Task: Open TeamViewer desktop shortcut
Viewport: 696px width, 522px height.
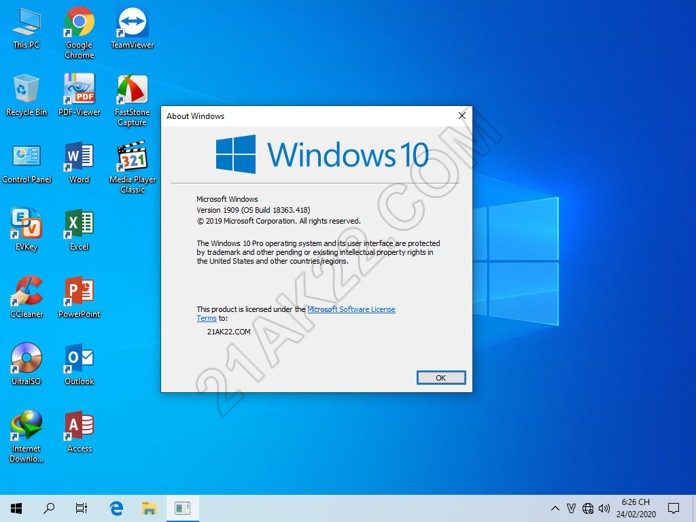Action: [132, 27]
